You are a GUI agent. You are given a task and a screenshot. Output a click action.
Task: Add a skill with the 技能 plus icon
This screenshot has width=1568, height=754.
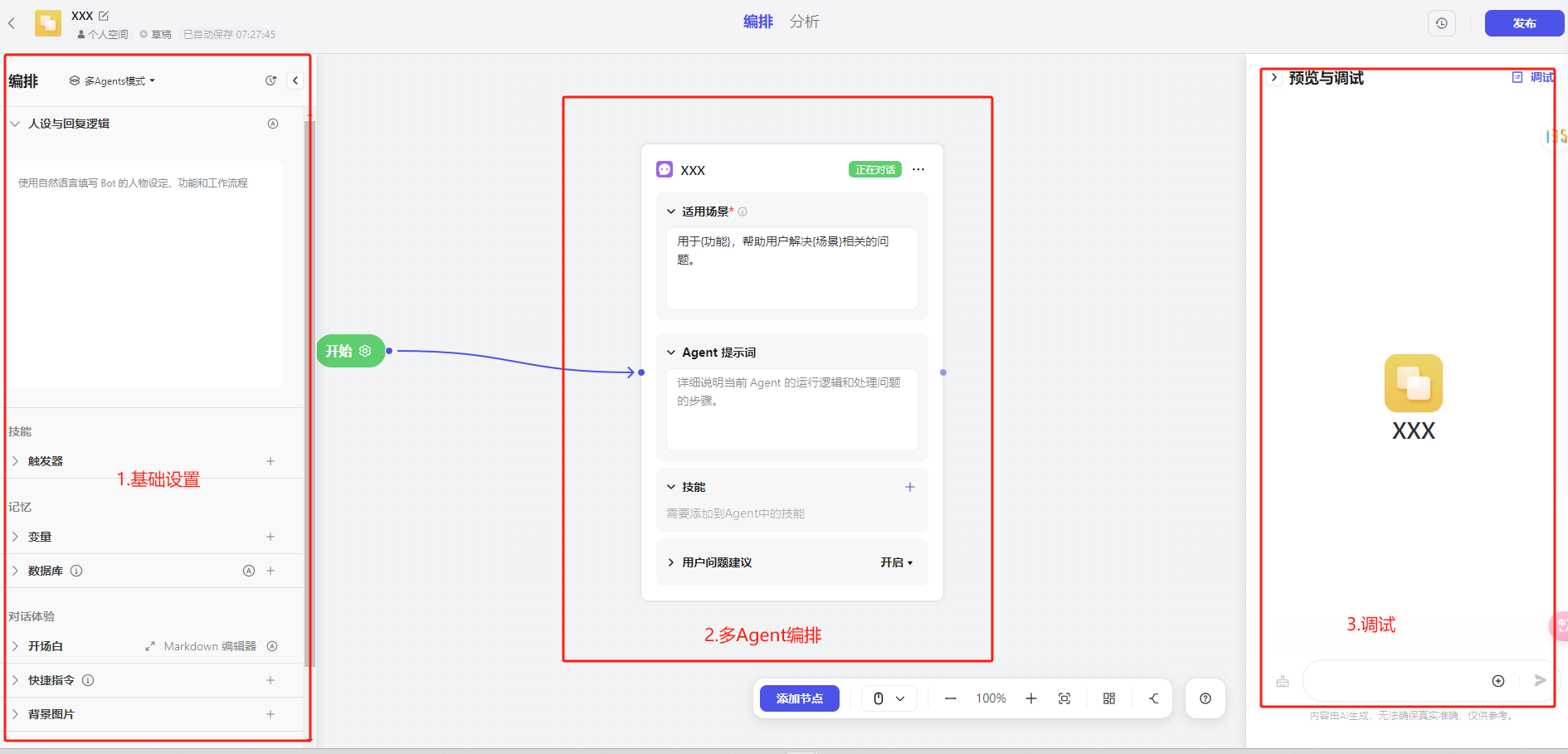[910, 487]
